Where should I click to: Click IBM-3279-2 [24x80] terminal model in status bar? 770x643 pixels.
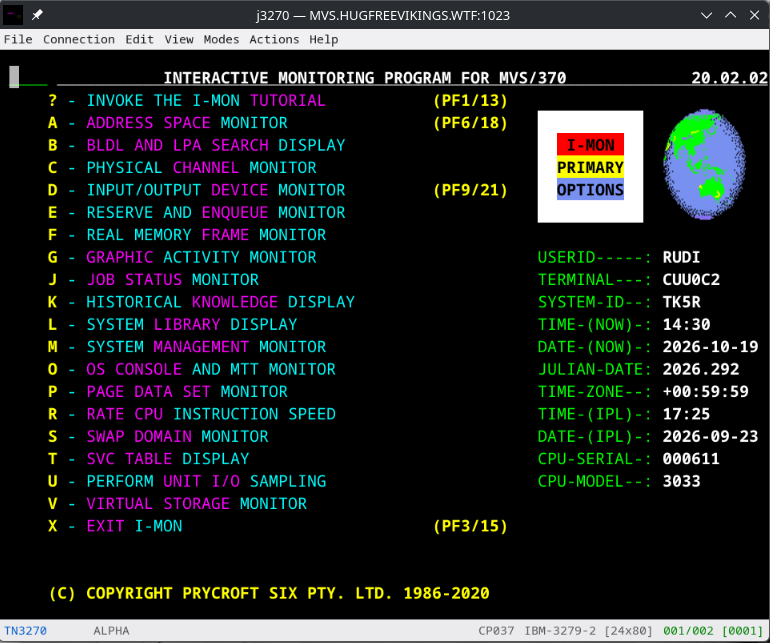coord(589,631)
